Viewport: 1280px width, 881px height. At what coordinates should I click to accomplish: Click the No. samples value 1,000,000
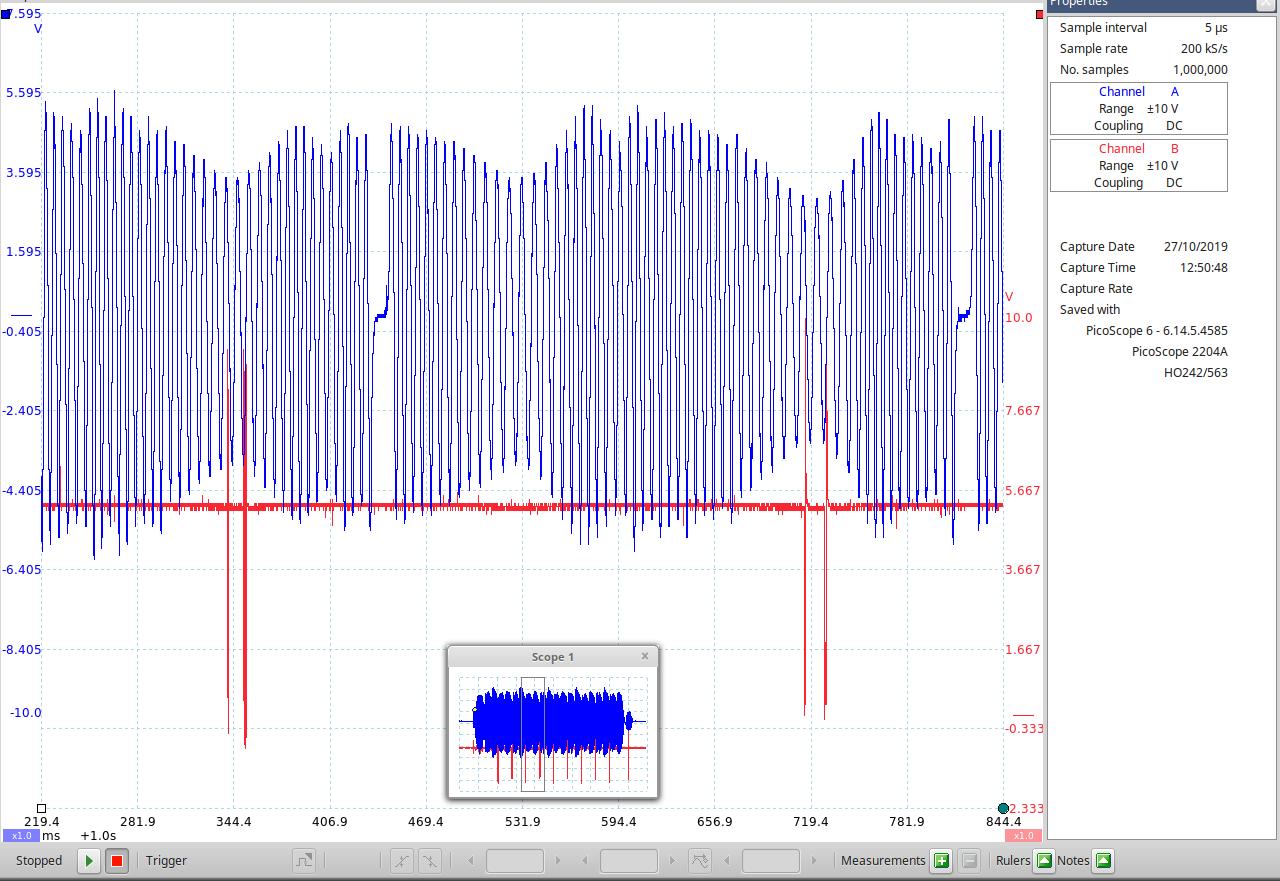coord(1200,69)
